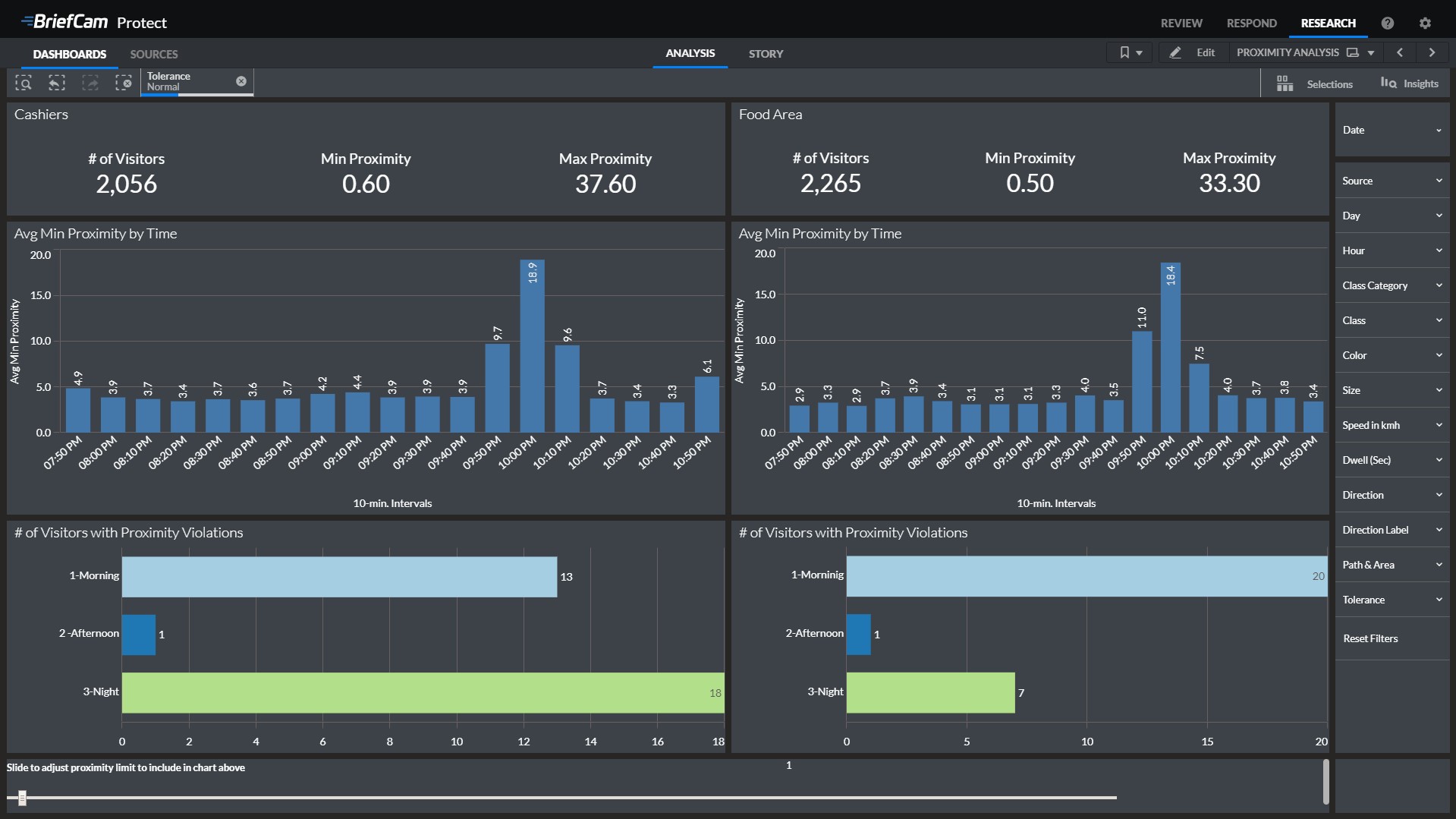Select the 7.5 bar in Food Area chart
This screenshot has height=819, width=1456.
click(1199, 398)
